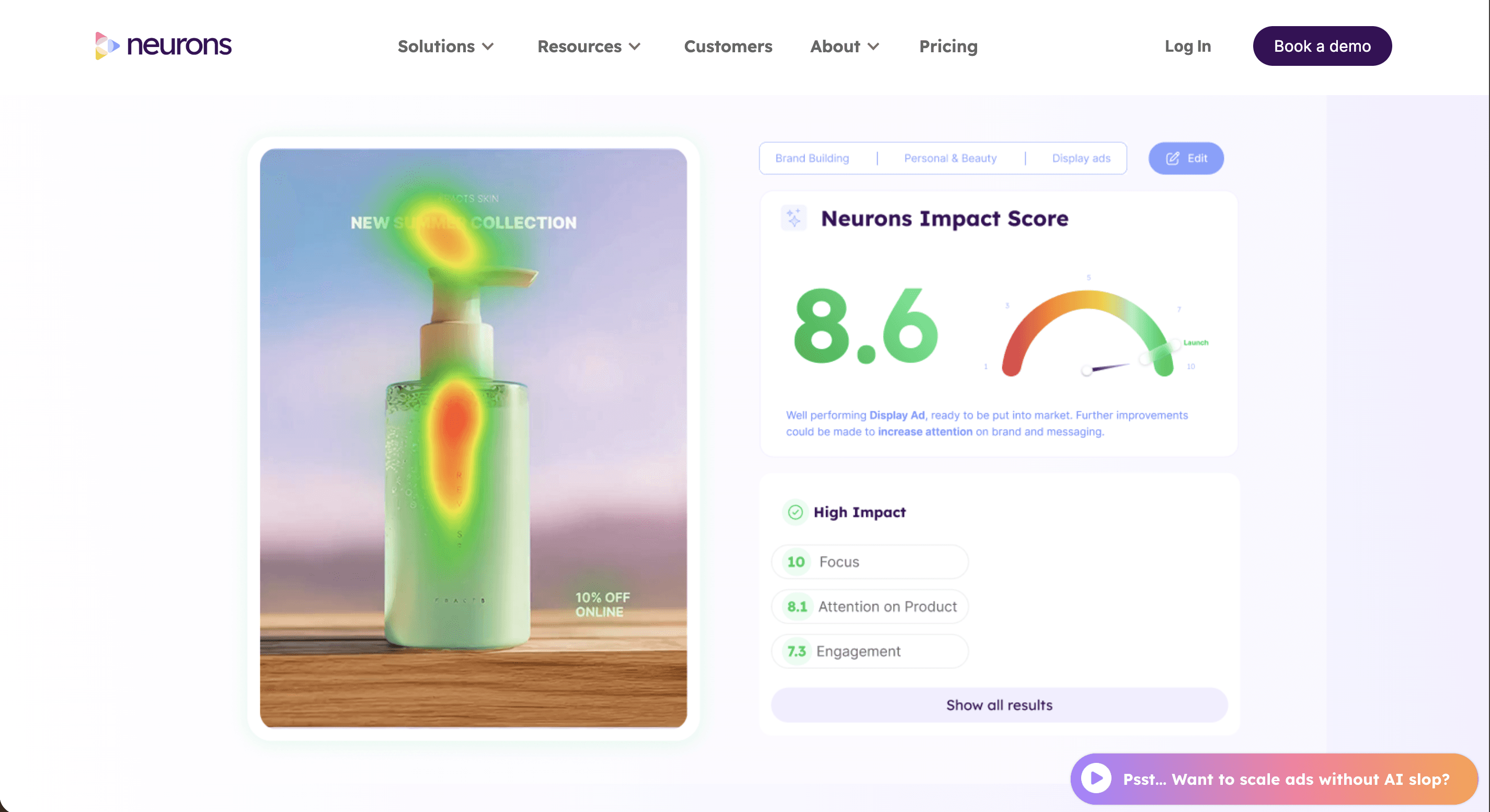The height and width of the screenshot is (812, 1490).
Task: Click the sparkle icon beside Neurons Impact Score
Action: 794,218
